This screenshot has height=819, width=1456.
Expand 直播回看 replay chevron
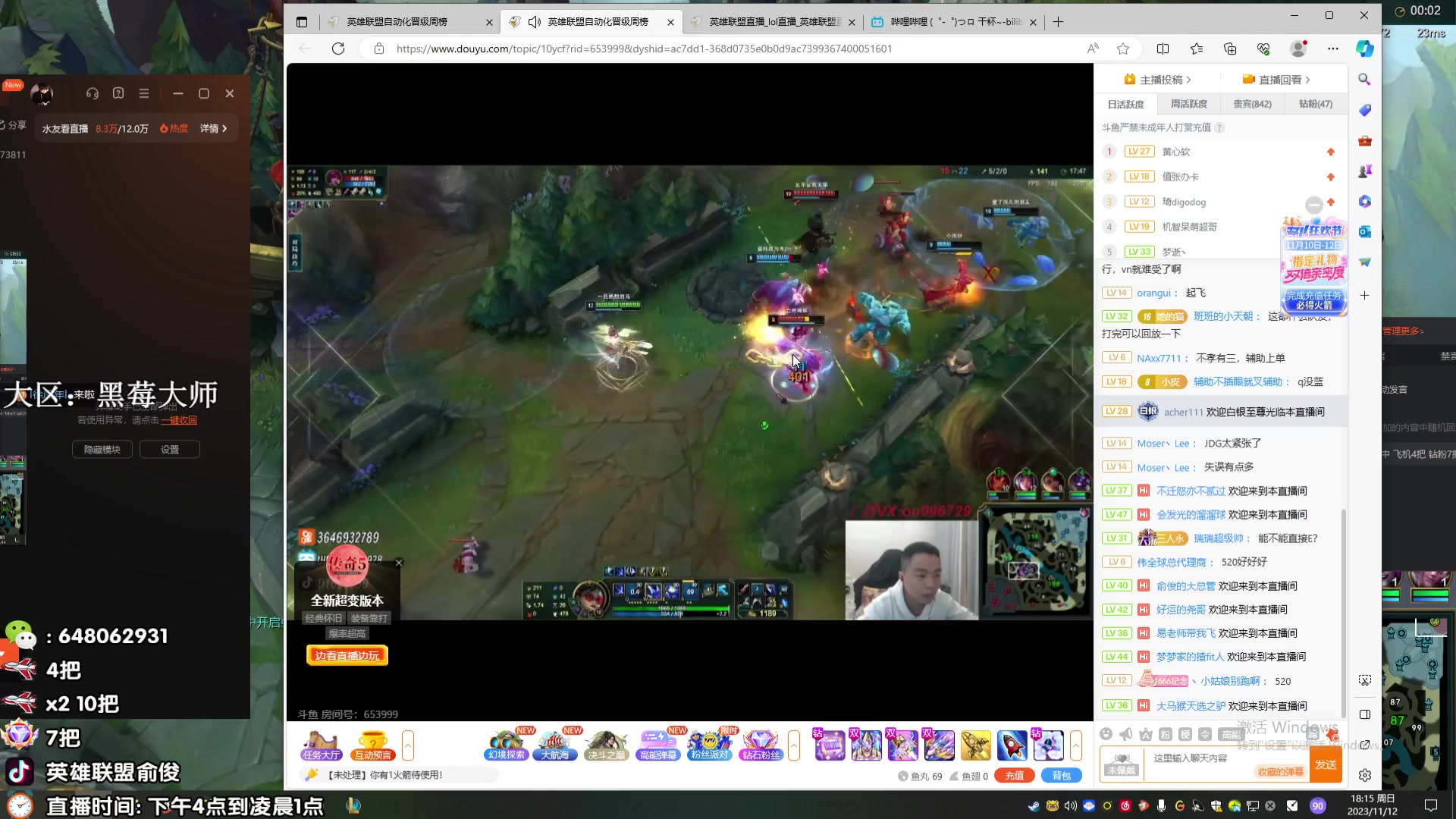coord(1307,80)
